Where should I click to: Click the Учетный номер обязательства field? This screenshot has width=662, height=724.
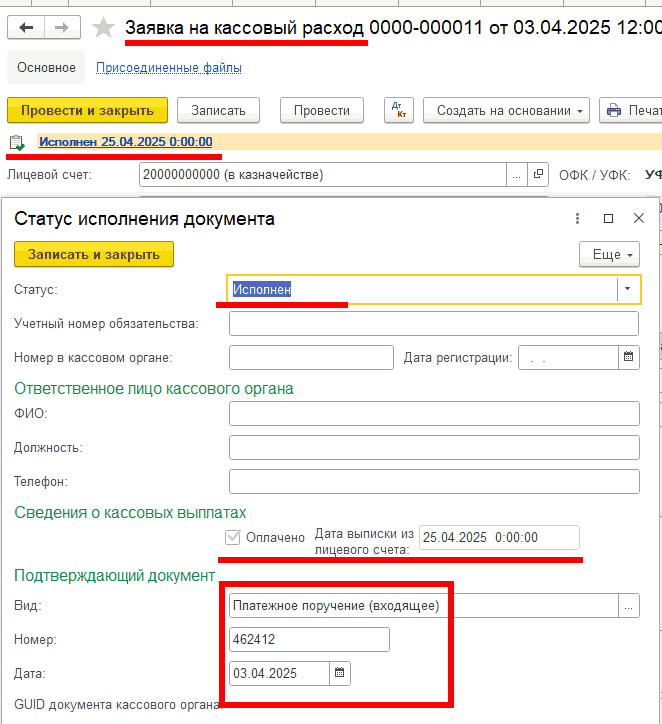pyautogui.click(x=433, y=324)
